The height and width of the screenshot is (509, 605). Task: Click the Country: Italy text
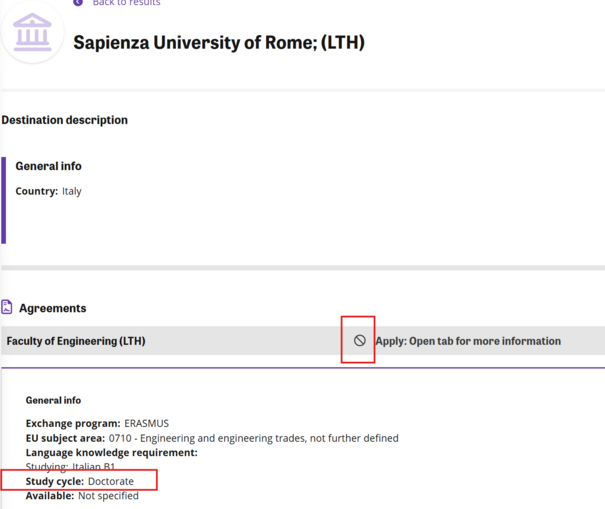pyautogui.click(x=48, y=191)
